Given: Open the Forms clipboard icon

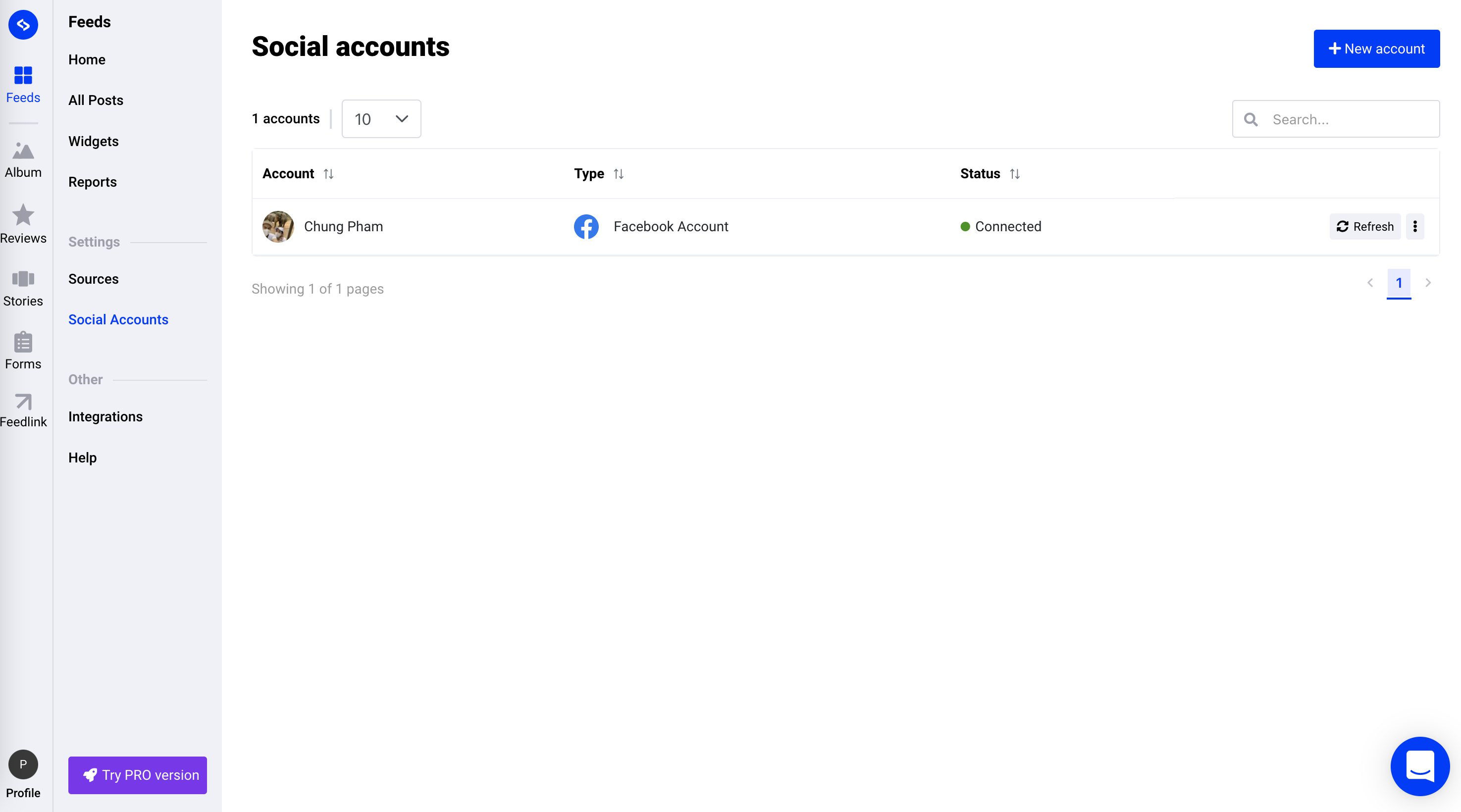Looking at the screenshot, I should click(x=23, y=342).
